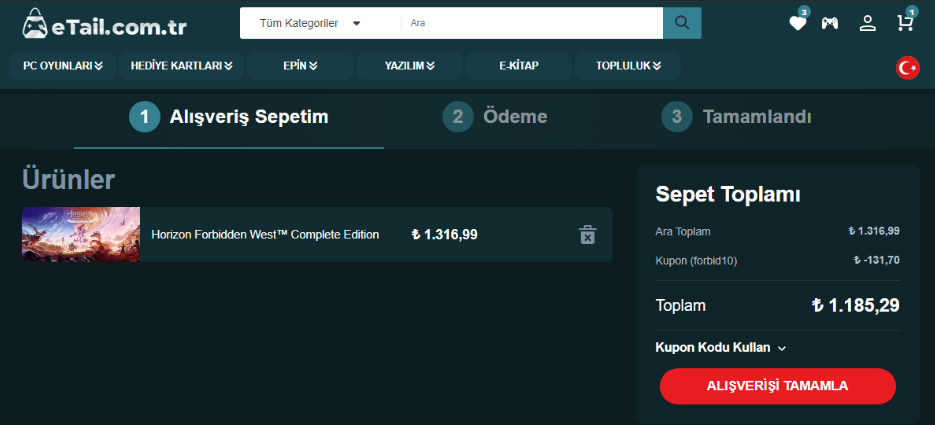The height and width of the screenshot is (425, 935).
Task: Open the E-Kitap menu item
Action: point(519,66)
